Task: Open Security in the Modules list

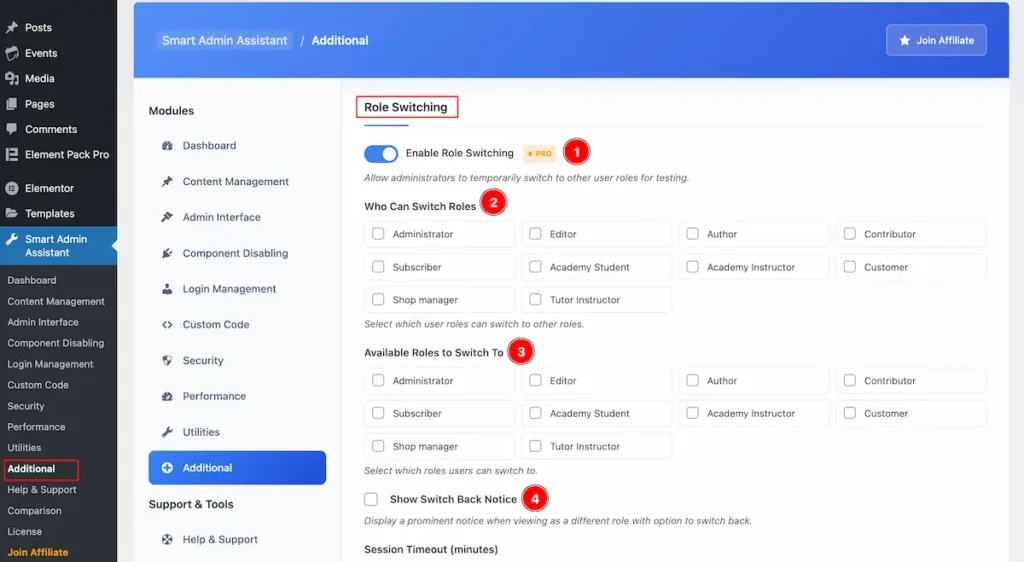Action: coord(237,360)
